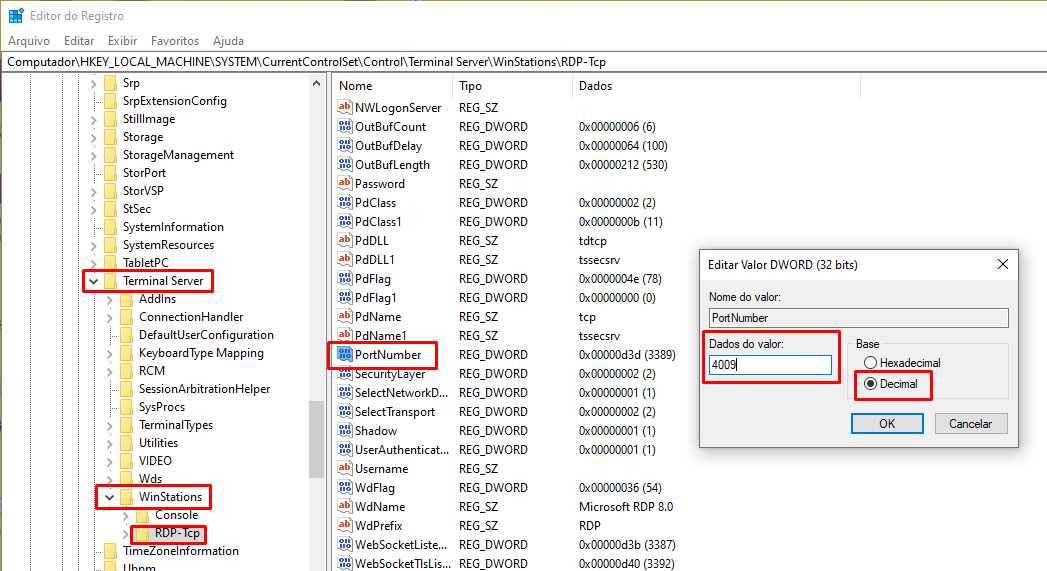The height and width of the screenshot is (571, 1047).
Task: Select the Password string value icon
Action: pyautogui.click(x=345, y=183)
